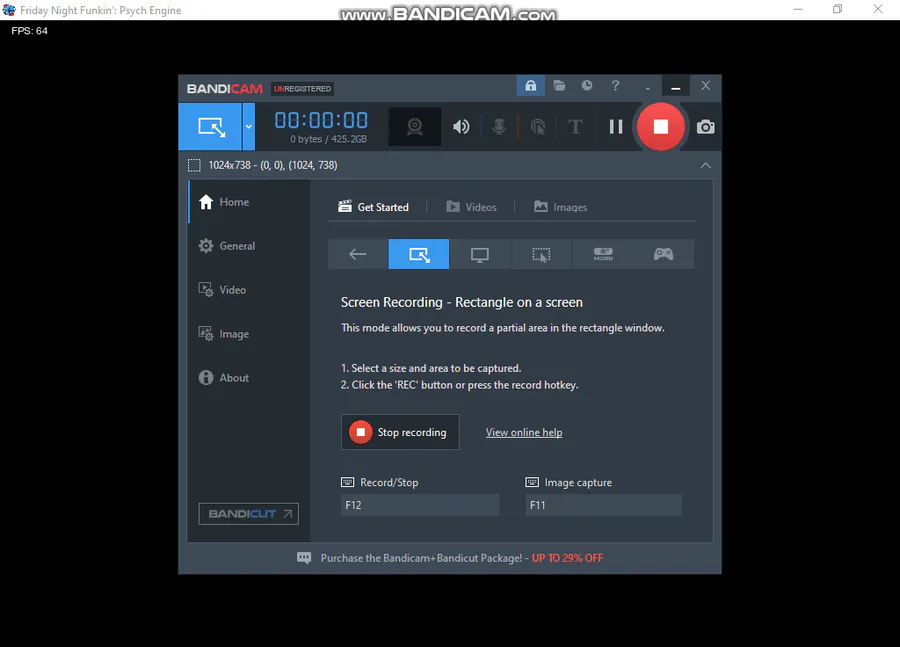Click the 'Screen Recording - Rectangle on a screen' heading

pyautogui.click(x=461, y=303)
